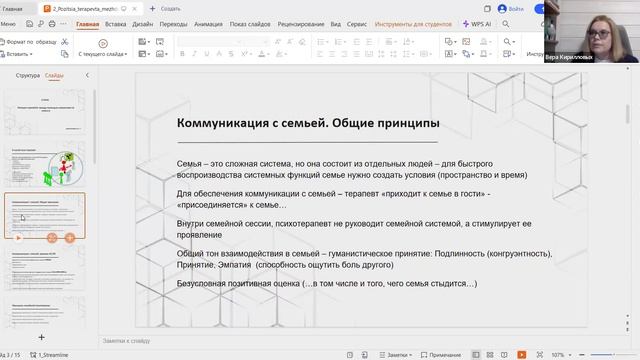Open the 'Дизайн' ribbon tab
640x360 pixels.
(142, 24)
